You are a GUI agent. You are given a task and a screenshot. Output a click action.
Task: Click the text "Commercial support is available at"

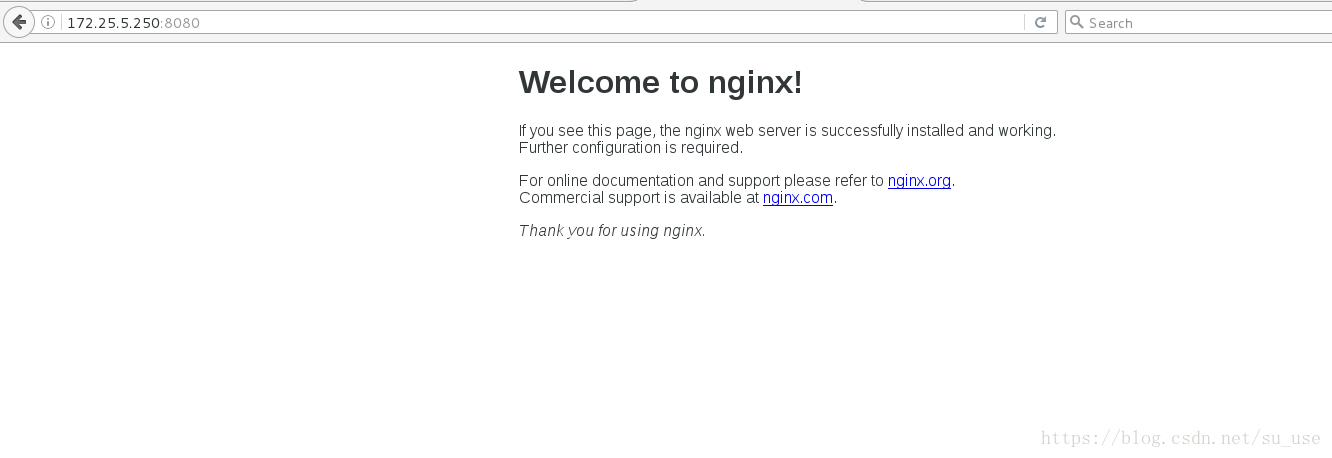point(639,198)
